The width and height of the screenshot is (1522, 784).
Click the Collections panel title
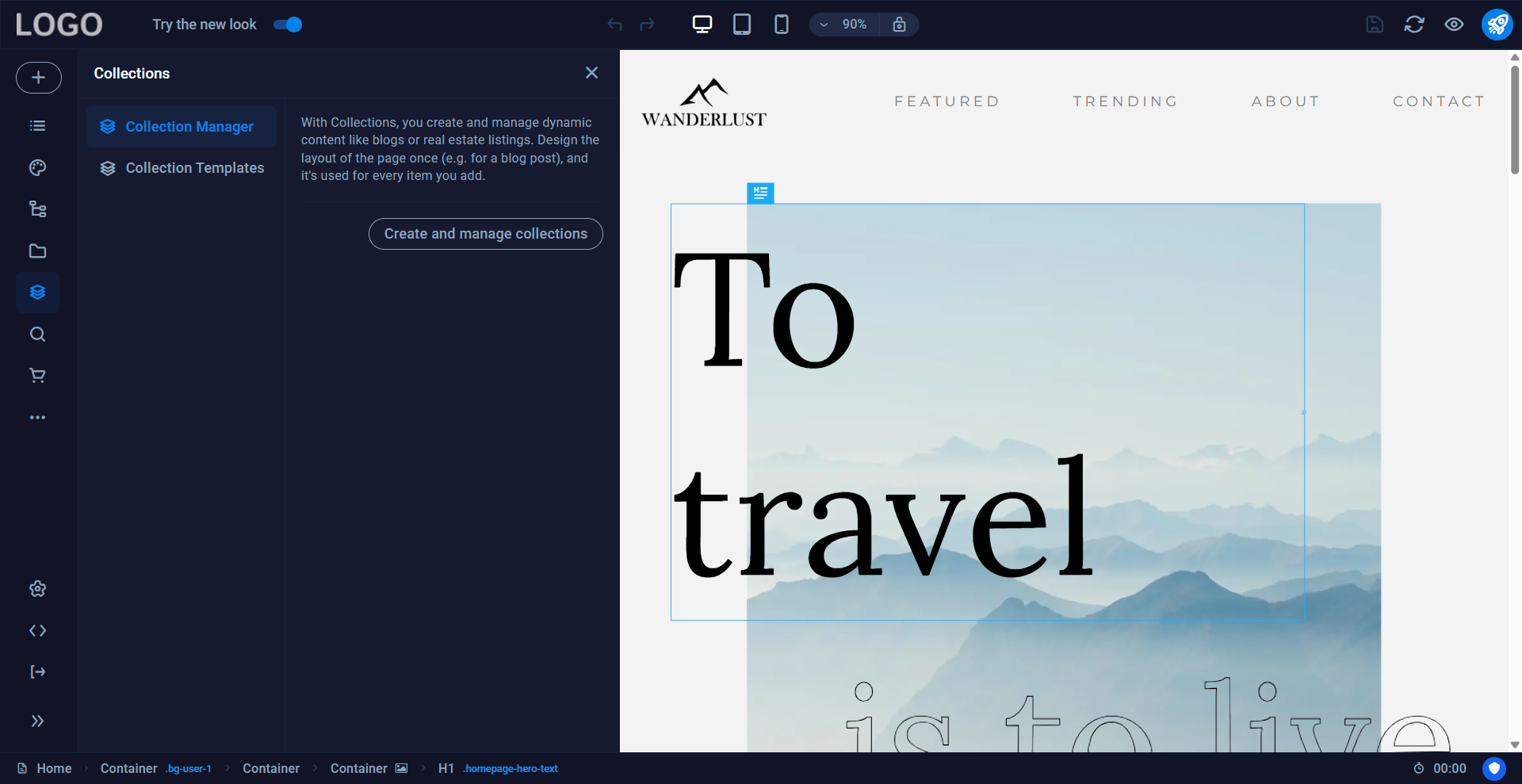point(132,74)
